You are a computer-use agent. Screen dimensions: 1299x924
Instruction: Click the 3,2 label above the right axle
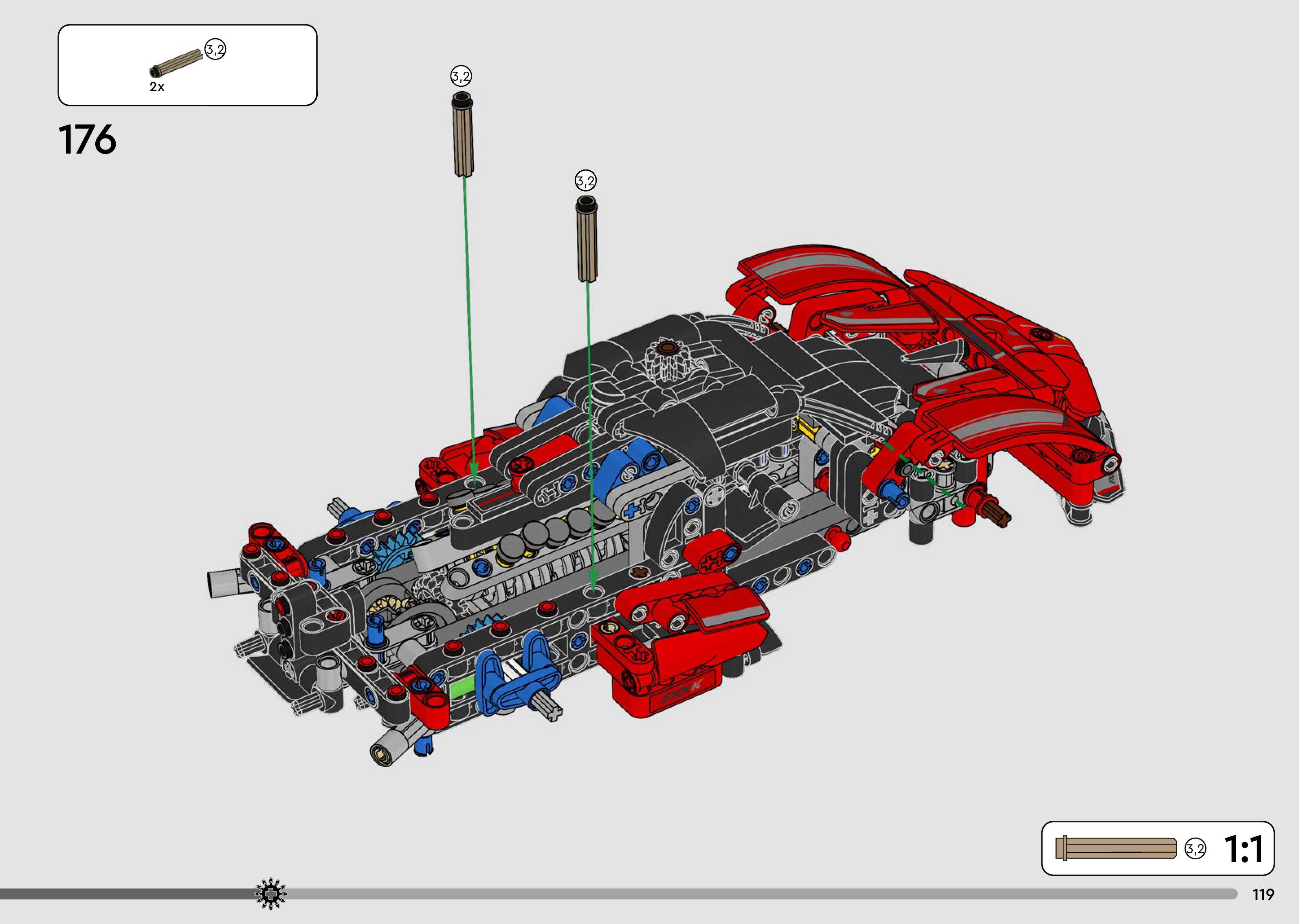585,181
